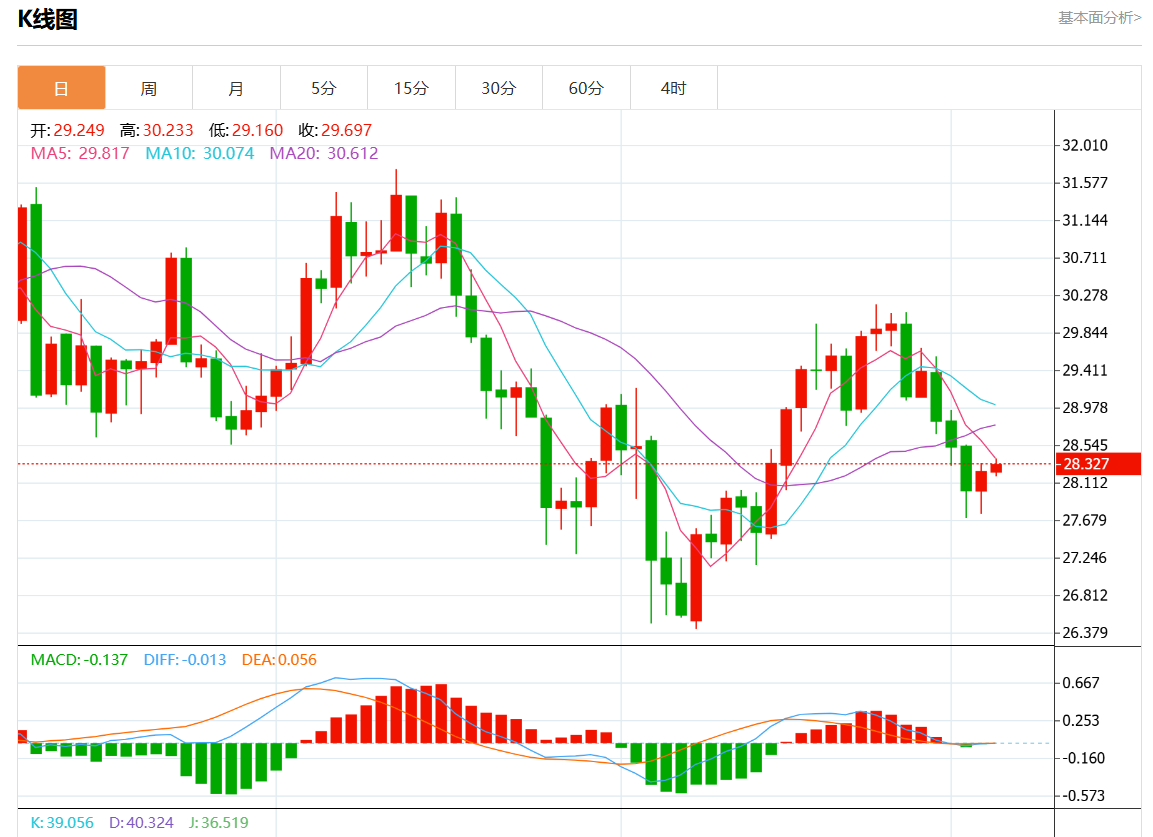Click the 0.667 MACD axis label
1153x837 pixels.
[x=1081, y=683]
